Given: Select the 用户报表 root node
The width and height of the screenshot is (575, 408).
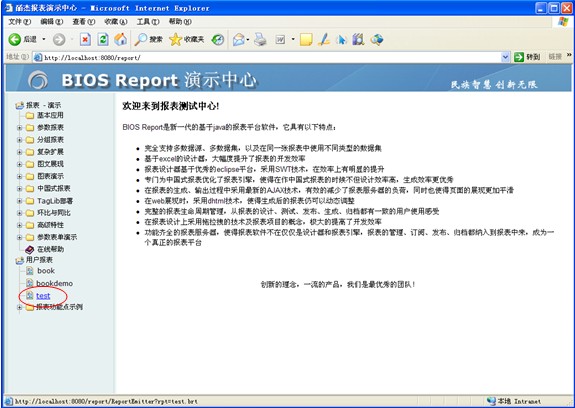Looking at the screenshot, I should click(x=39, y=260).
